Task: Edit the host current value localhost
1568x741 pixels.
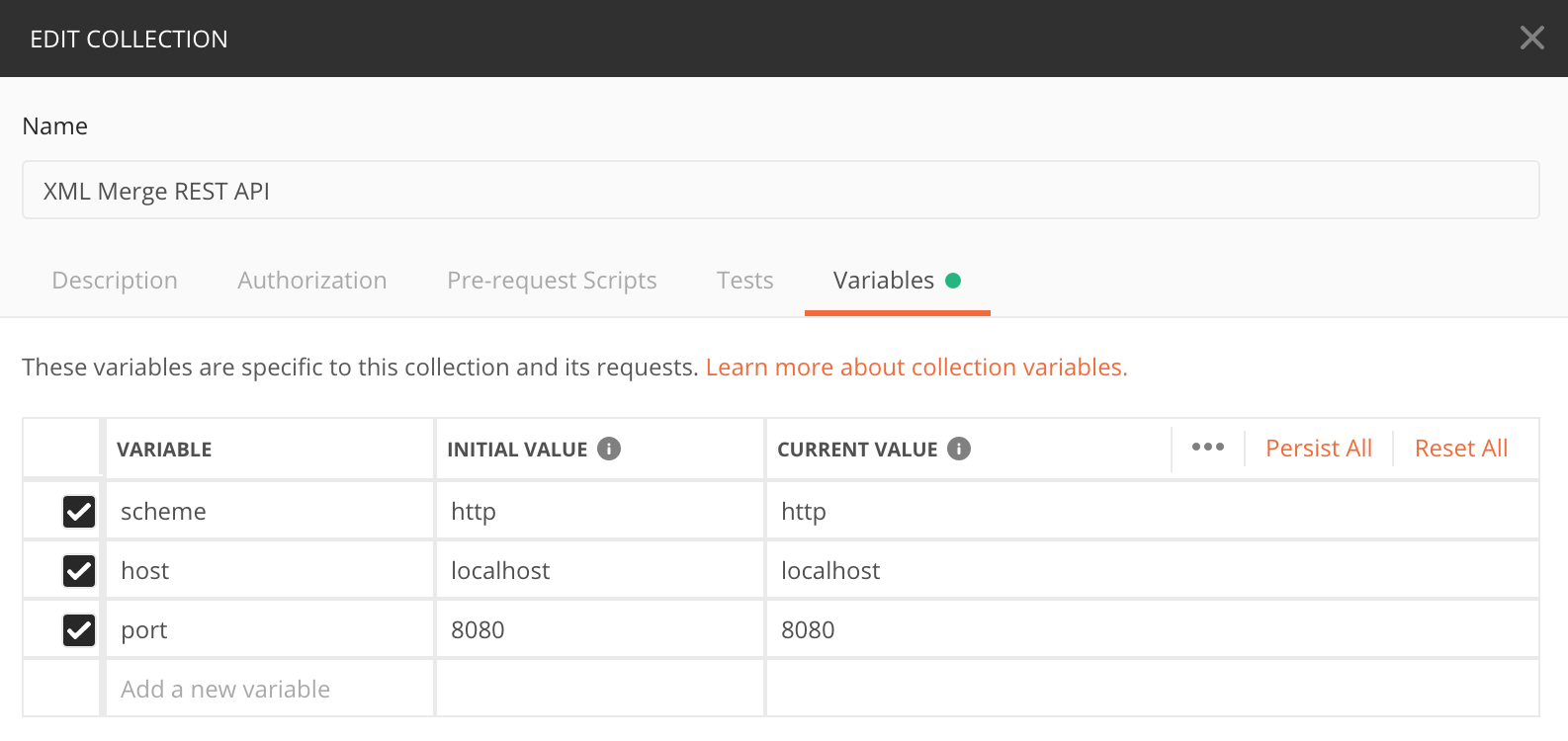Action: pos(1151,571)
